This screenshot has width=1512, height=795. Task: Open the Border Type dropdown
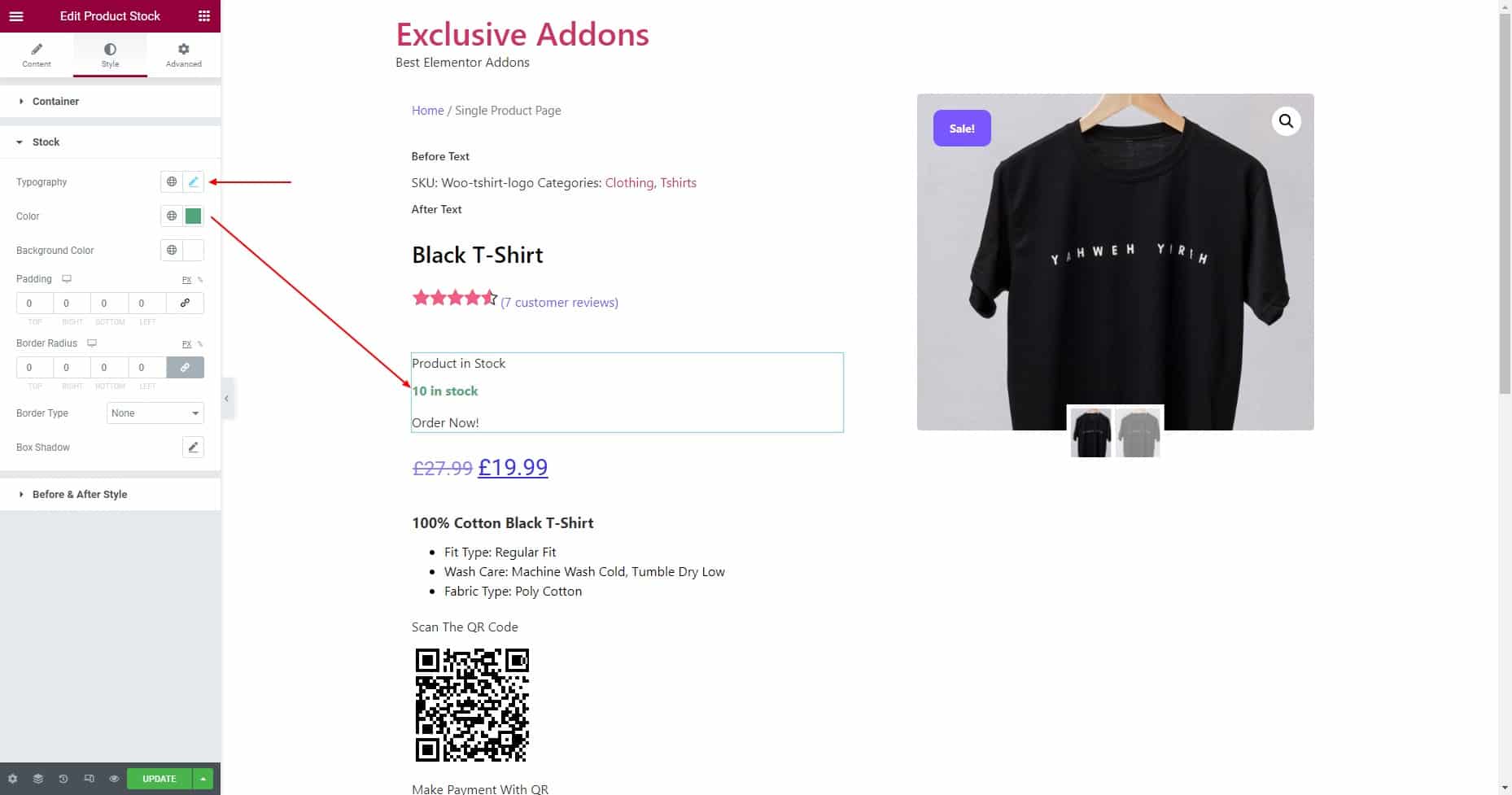click(x=155, y=413)
